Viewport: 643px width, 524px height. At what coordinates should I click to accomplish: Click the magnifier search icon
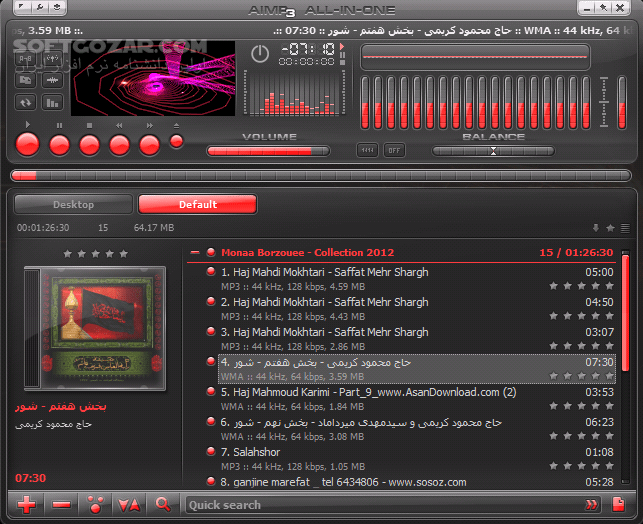pyautogui.click(x=162, y=505)
